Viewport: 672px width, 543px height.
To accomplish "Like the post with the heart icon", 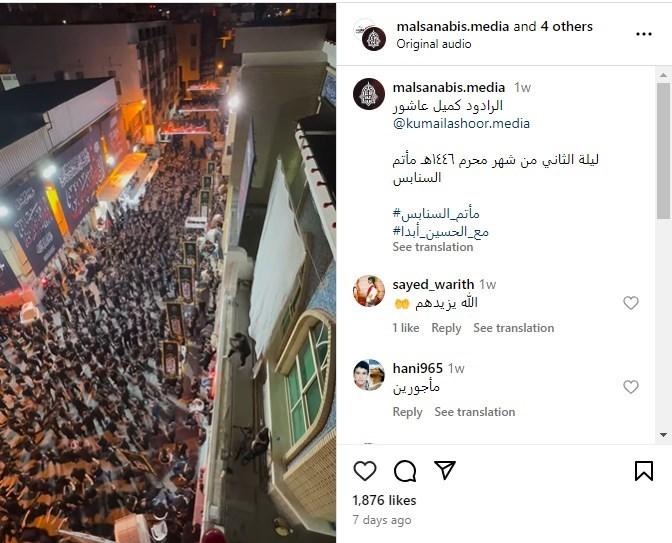I will coord(365,471).
